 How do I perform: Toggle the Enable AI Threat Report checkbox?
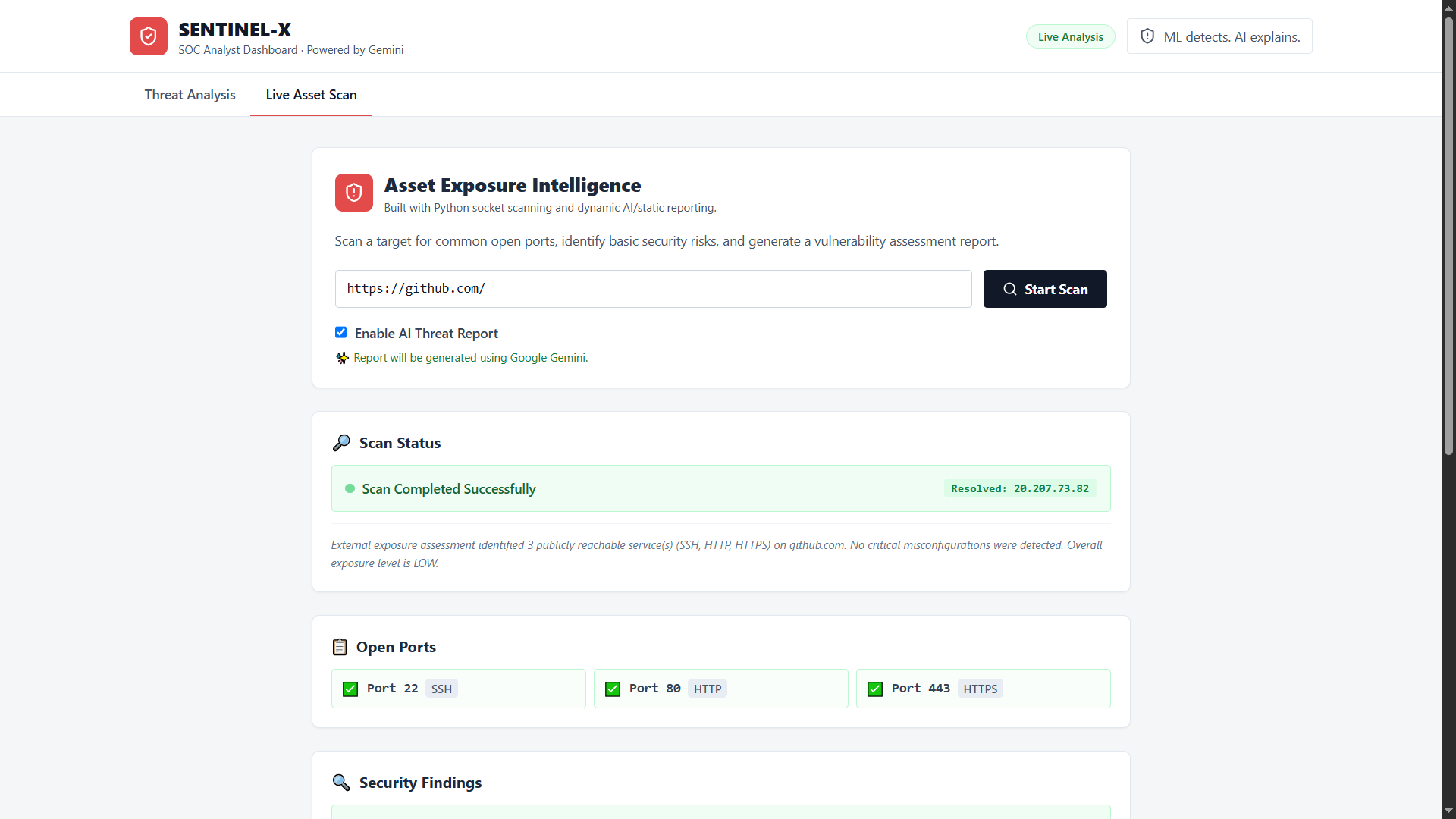coord(341,332)
